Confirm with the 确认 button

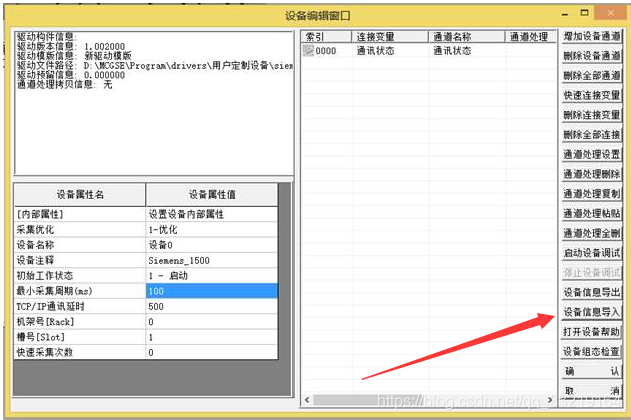coord(592,371)
